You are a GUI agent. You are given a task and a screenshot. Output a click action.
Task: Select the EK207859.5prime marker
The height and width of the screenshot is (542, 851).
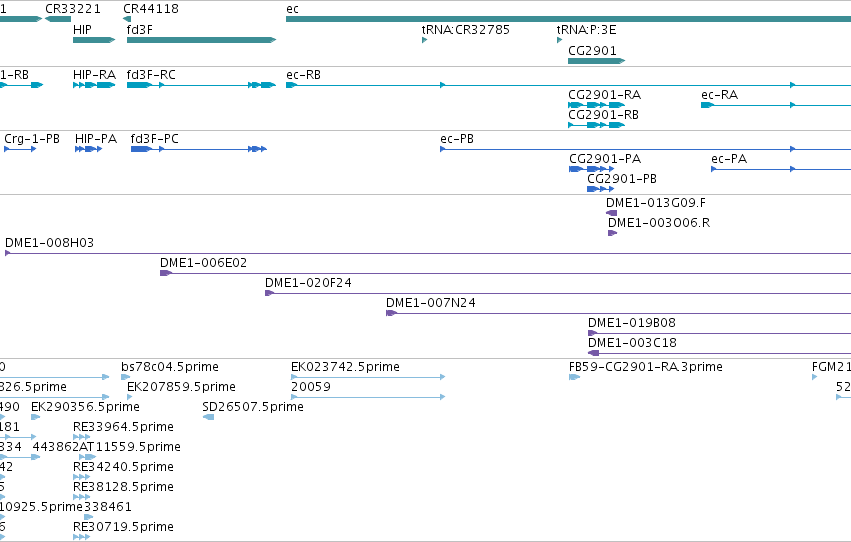pyautogui.click(x=130, y=397)
